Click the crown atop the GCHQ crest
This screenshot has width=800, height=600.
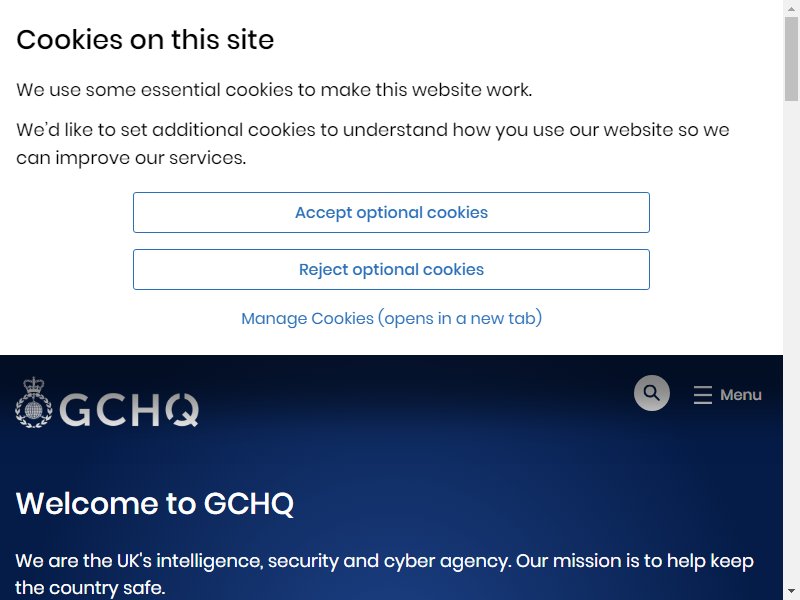tap(34, 386)
